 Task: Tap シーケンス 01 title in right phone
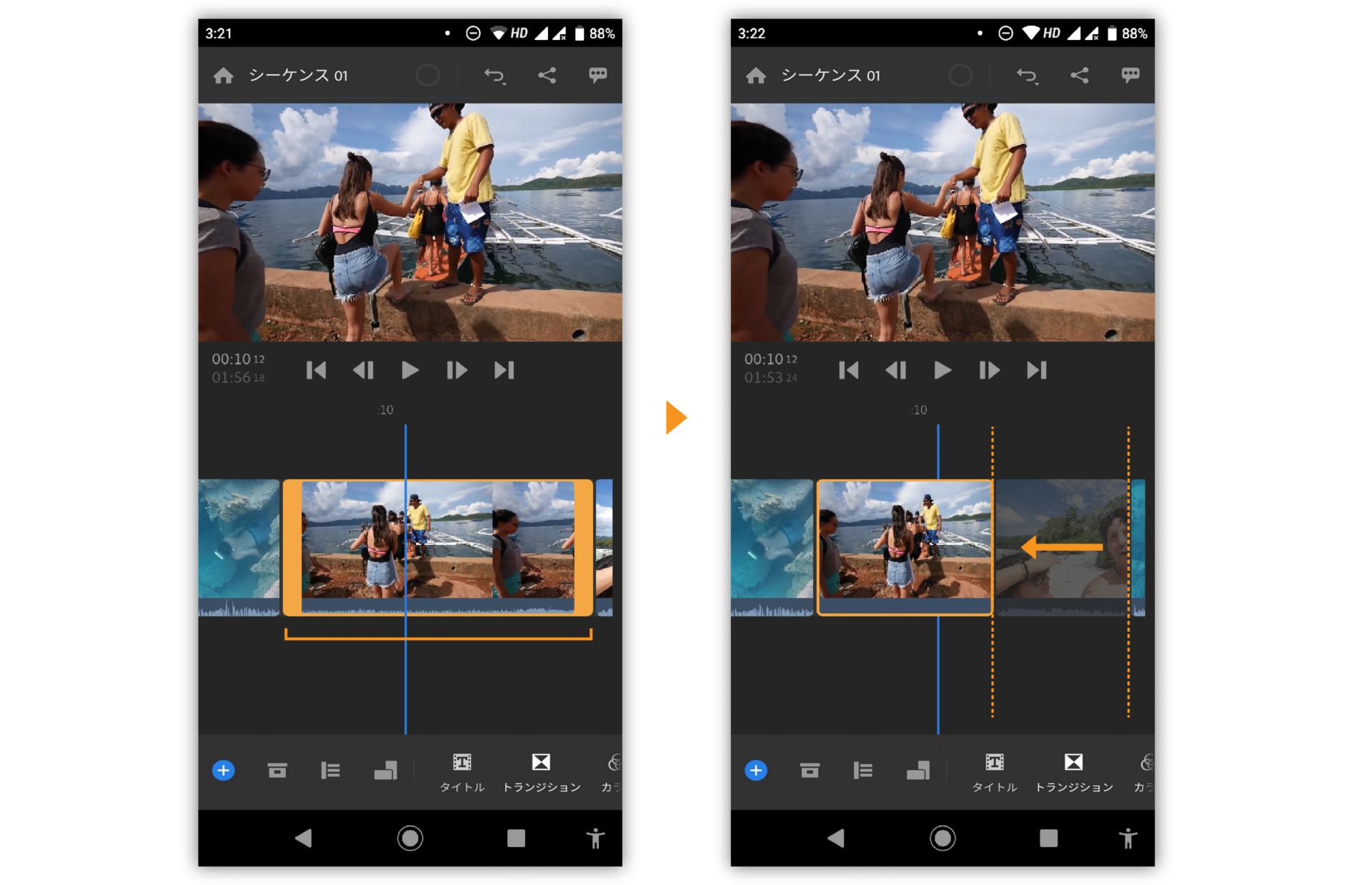pyautogui.click(x=830, y=76)
